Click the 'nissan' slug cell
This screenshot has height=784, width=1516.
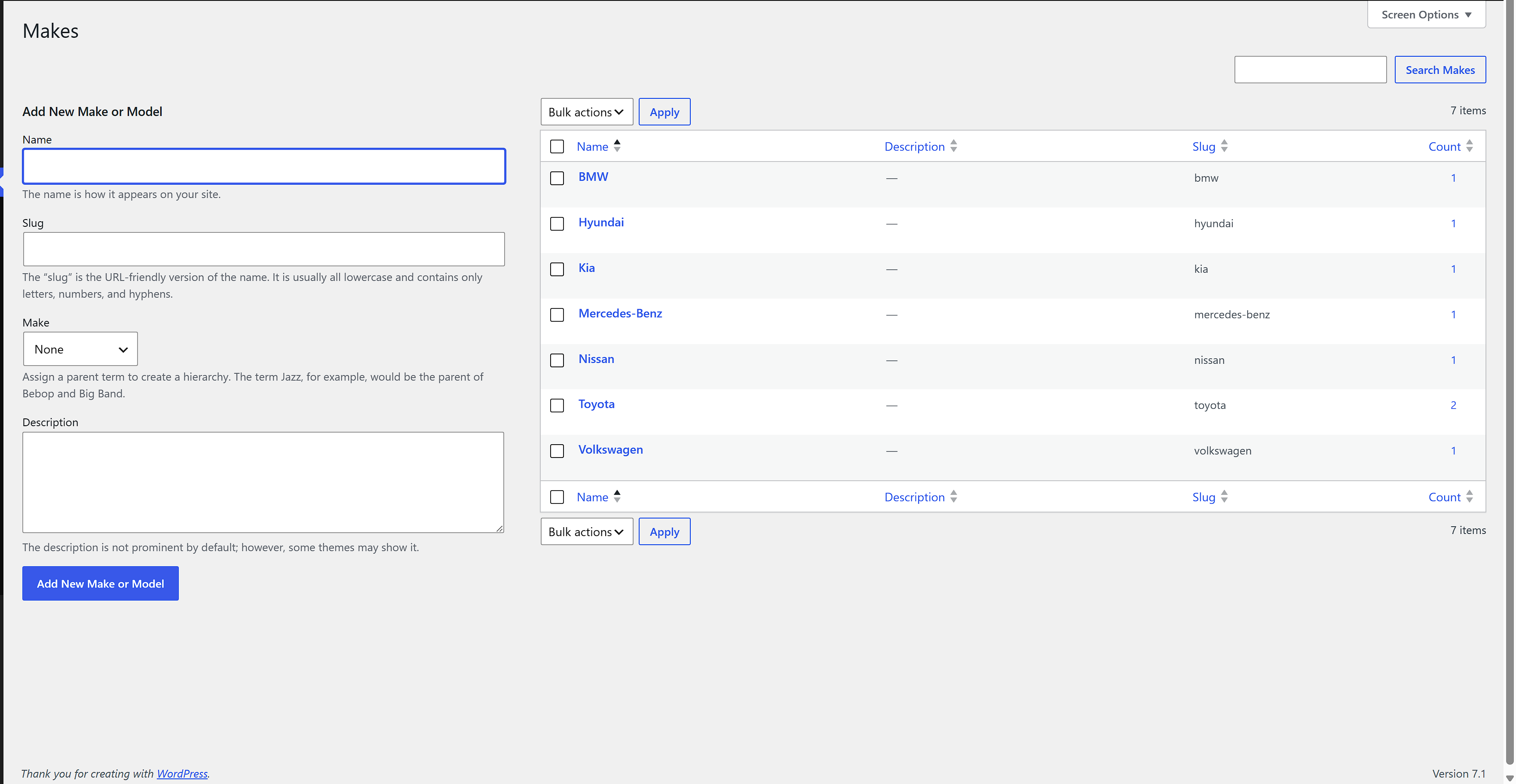click(x=1210, y=360)
